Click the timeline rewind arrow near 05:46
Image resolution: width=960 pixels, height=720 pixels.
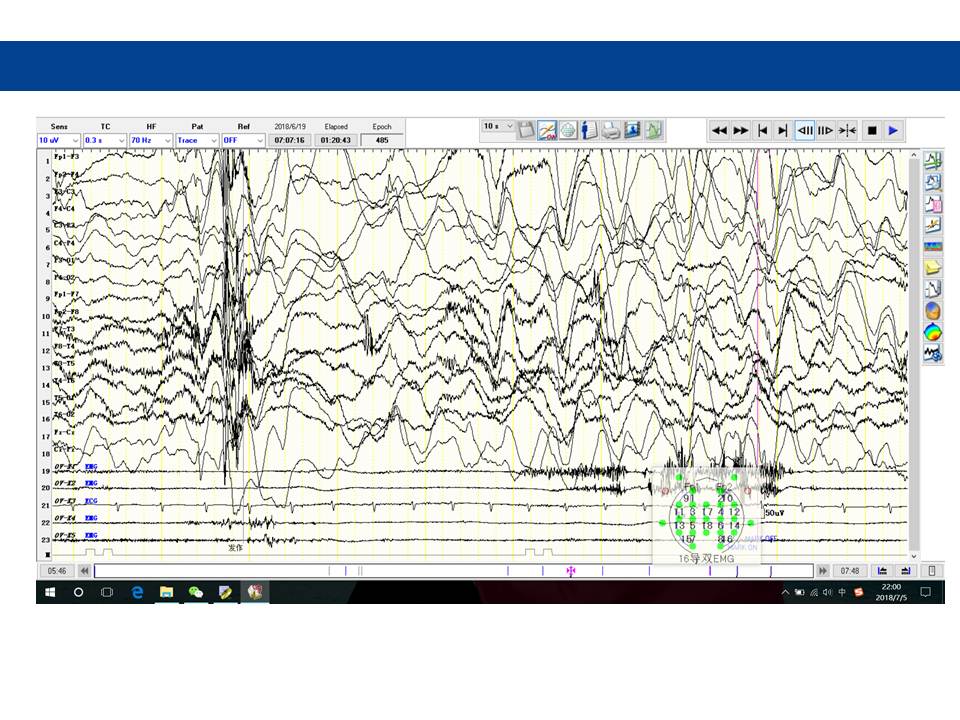pyautogui.click(x=84, y=571)
